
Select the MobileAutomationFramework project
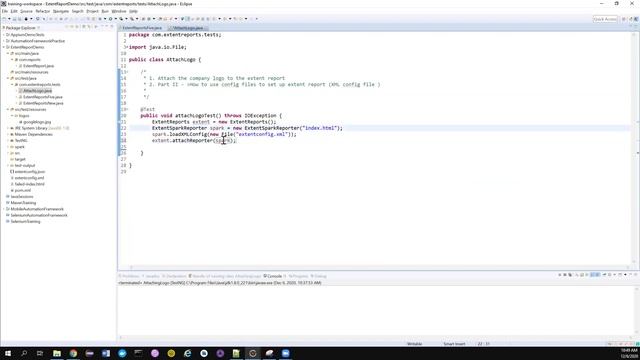click(37, 209)
